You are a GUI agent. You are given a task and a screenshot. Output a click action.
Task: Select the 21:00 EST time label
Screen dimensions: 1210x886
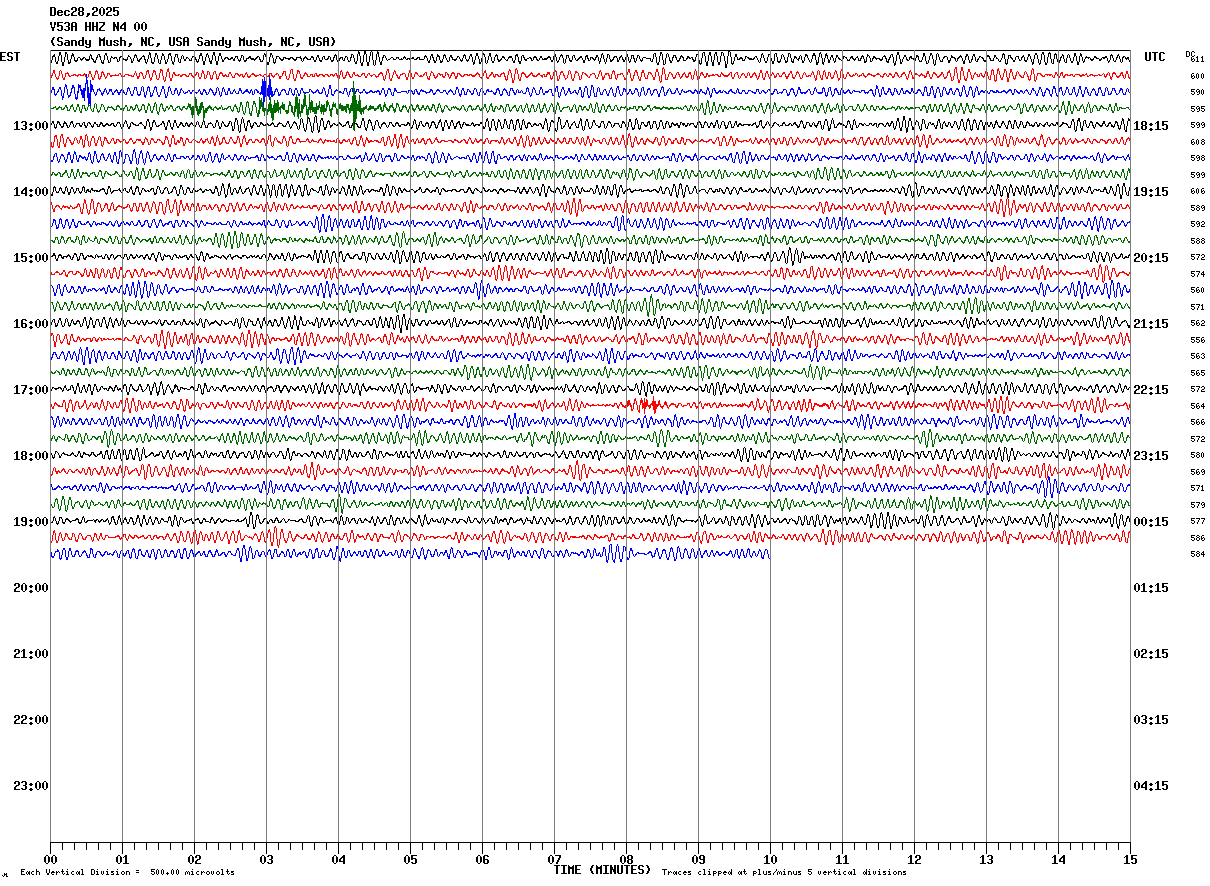[31, 654]
